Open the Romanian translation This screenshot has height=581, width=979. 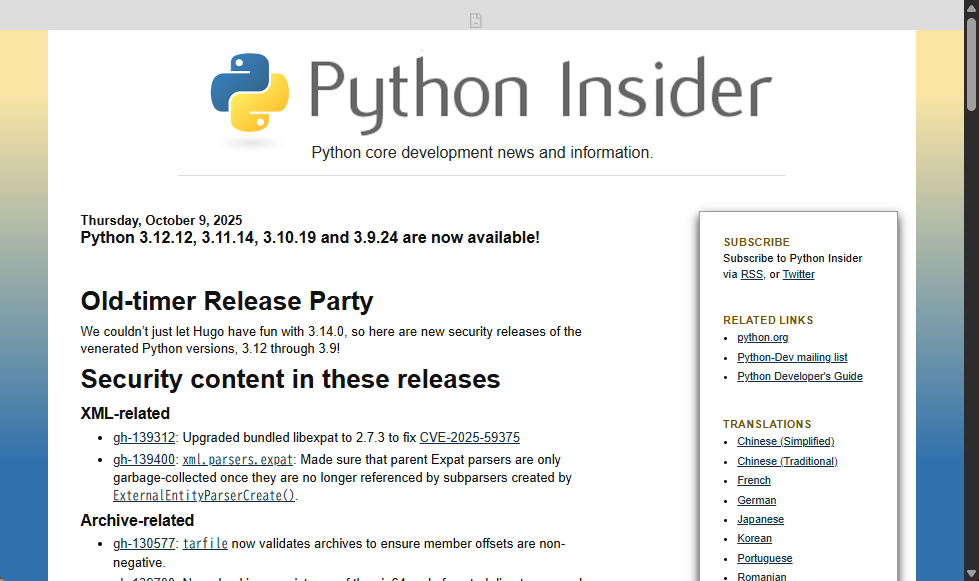[761, 576]
